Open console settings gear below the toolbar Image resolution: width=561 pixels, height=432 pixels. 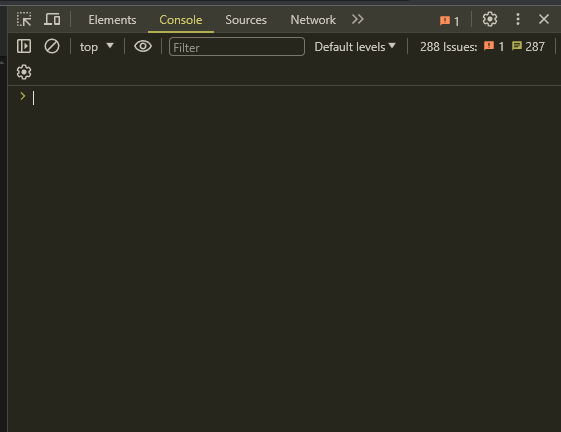coord(24,72)
